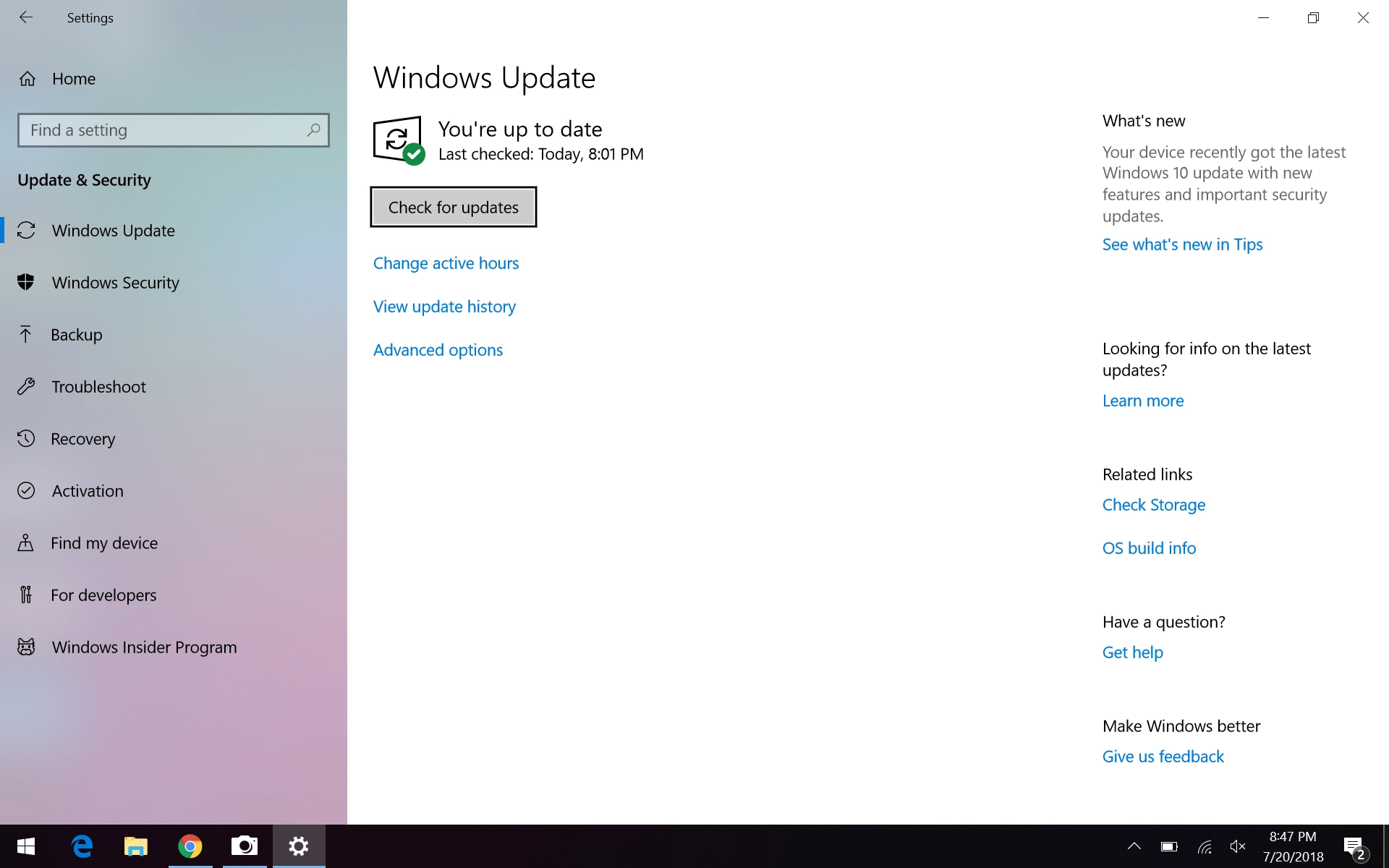Open File Explorer from taskbar

(x=136, y=846)
